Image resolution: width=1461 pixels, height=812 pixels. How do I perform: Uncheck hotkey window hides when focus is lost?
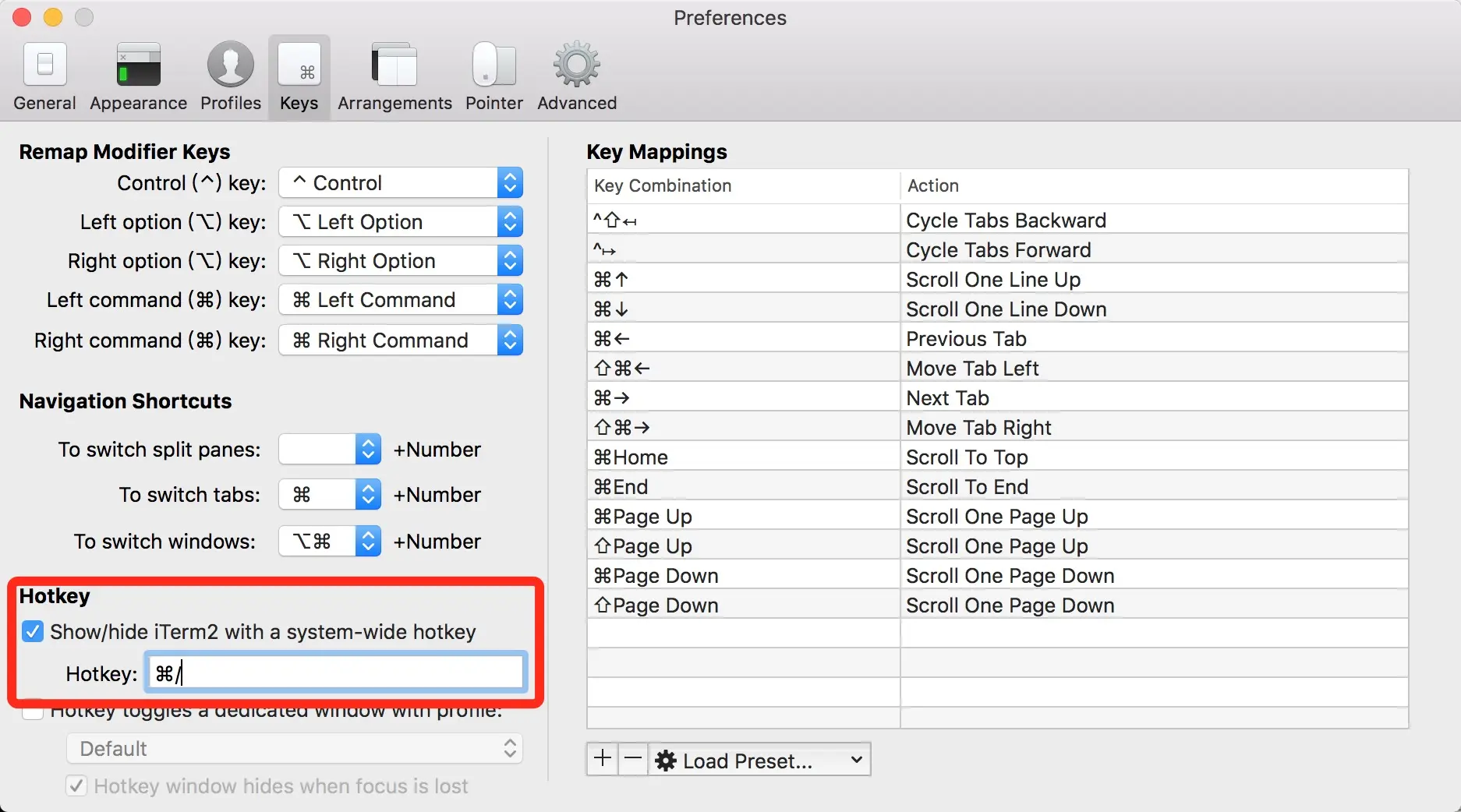(x=76, y=786)
